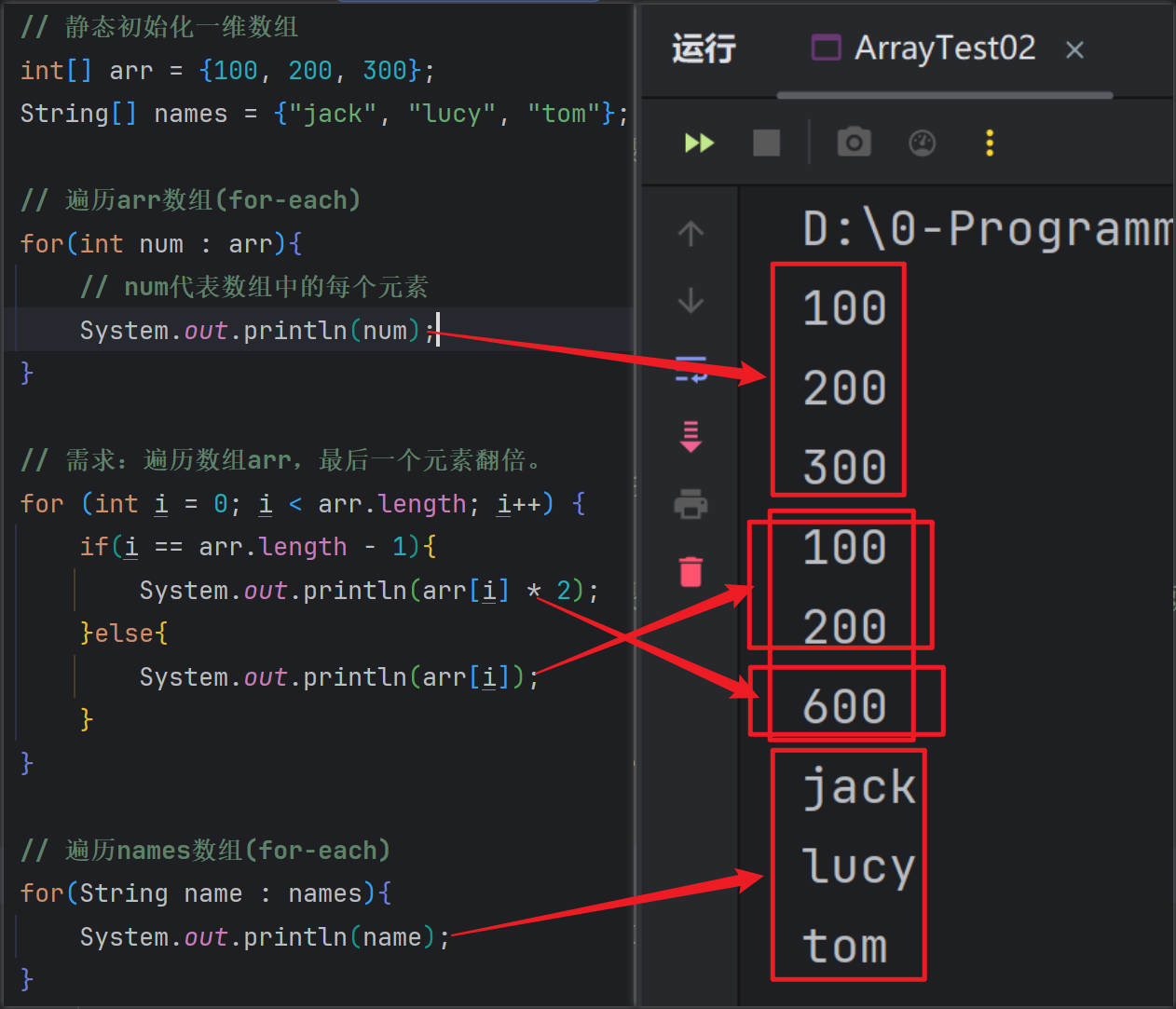Click the down arrow in console sidebar
The image size is (1176, 1009).
pyautogui.click(x=691, y=301)
